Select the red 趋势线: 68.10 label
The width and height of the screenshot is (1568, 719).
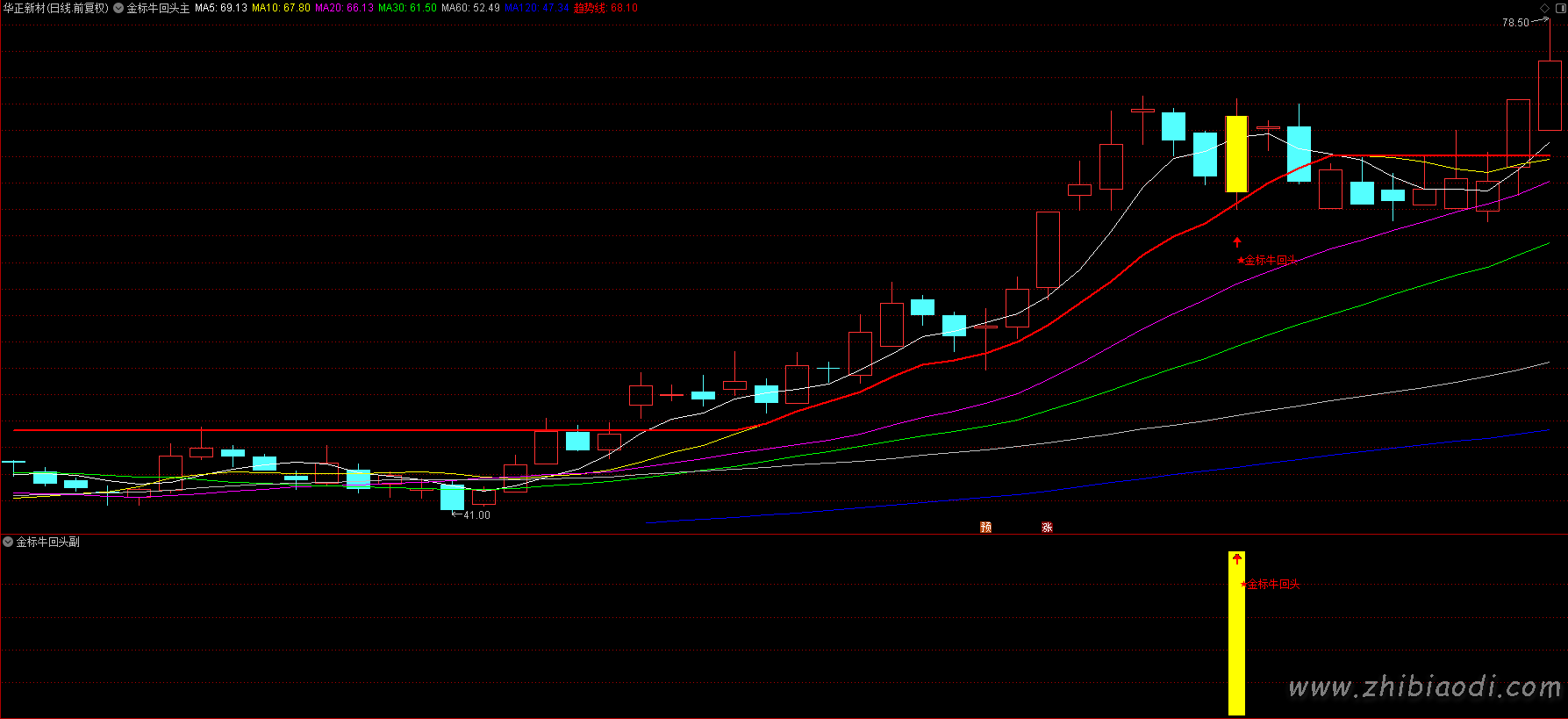[605, 8]
